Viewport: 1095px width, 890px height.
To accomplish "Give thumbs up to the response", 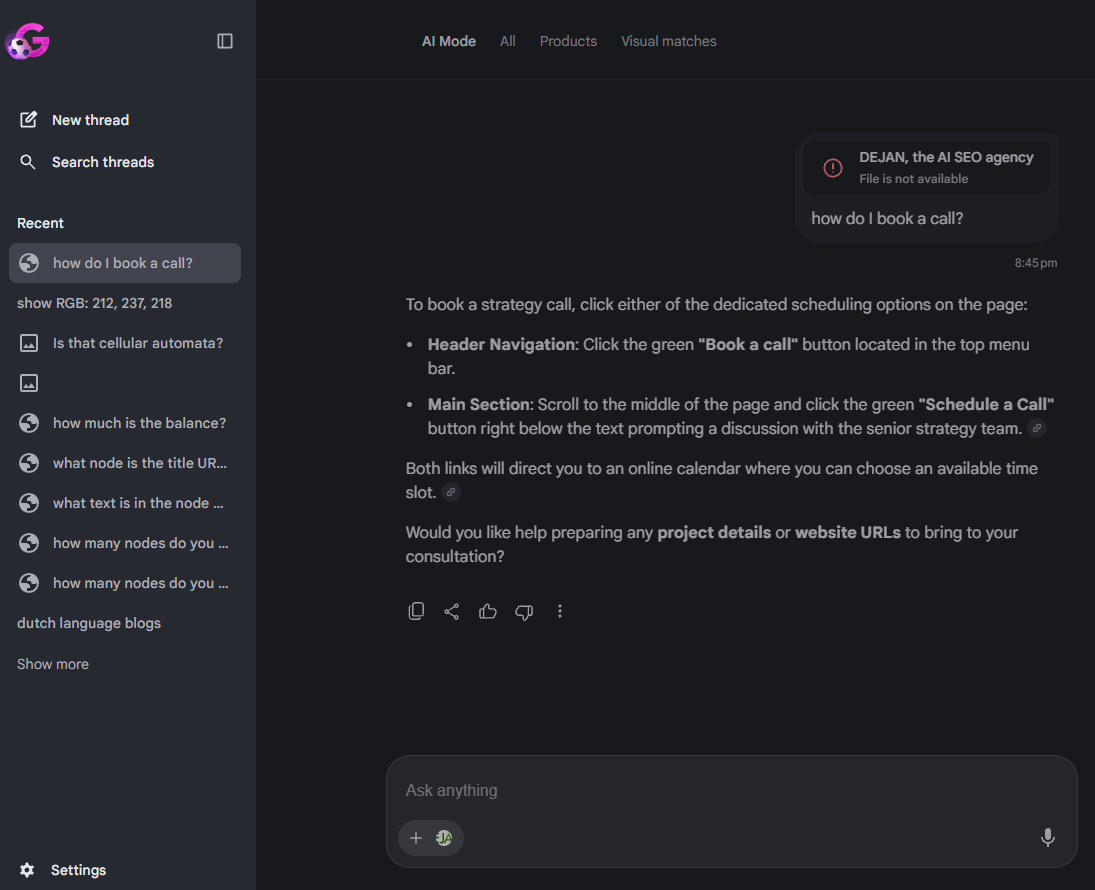I will click(x=487, y=611).
